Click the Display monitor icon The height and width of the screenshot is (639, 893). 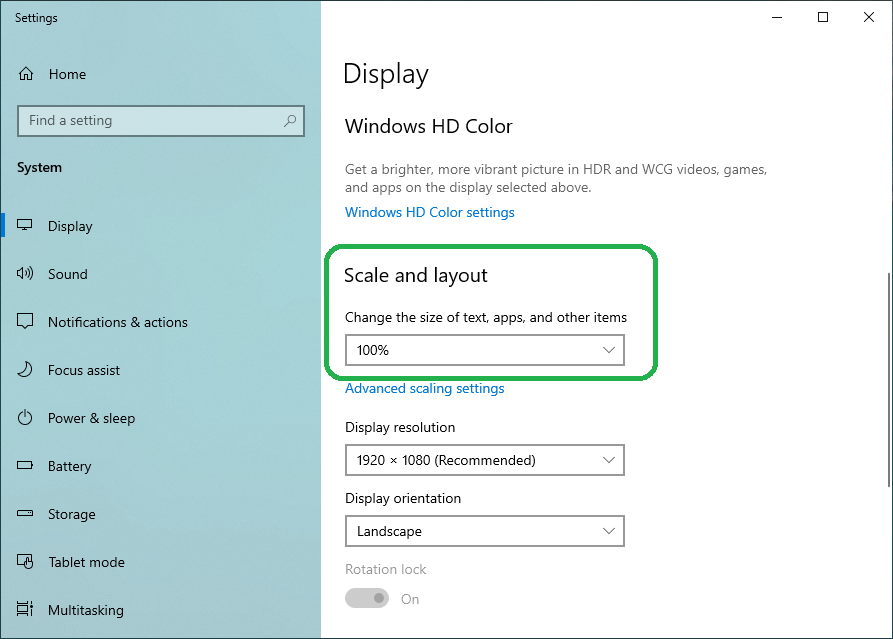[x=26, y=226]
